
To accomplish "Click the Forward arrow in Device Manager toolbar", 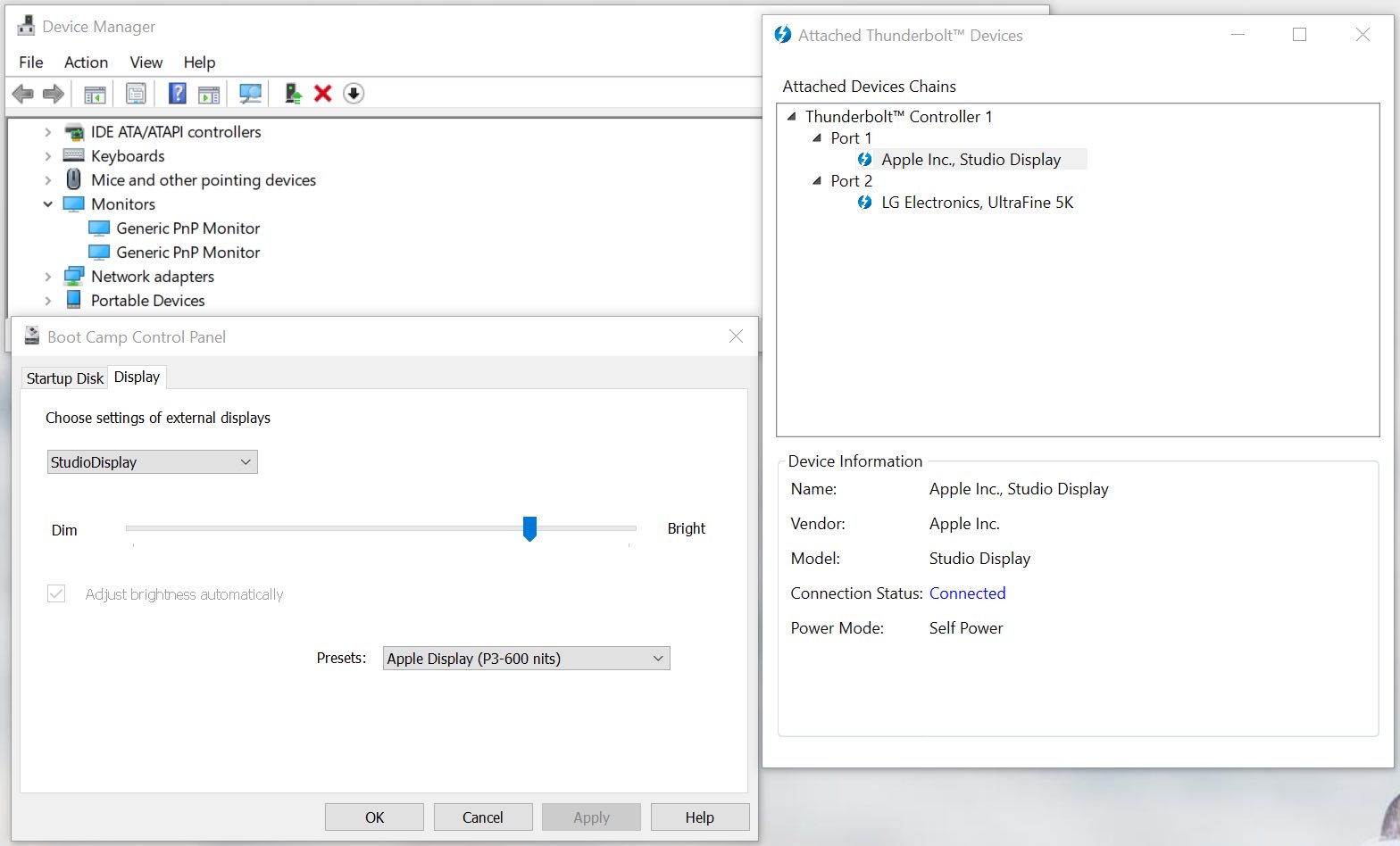I will click(54, 94).
